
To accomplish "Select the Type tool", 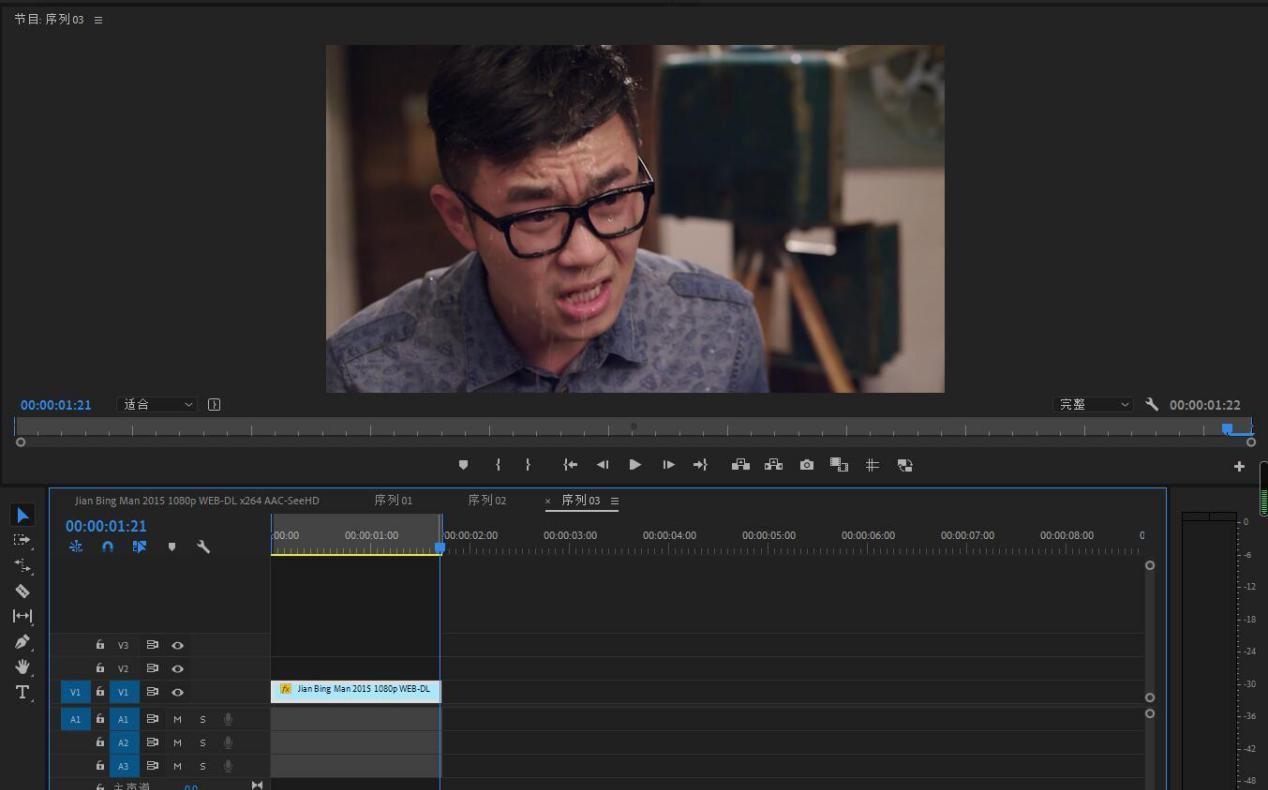I will (x=22, y=692).
